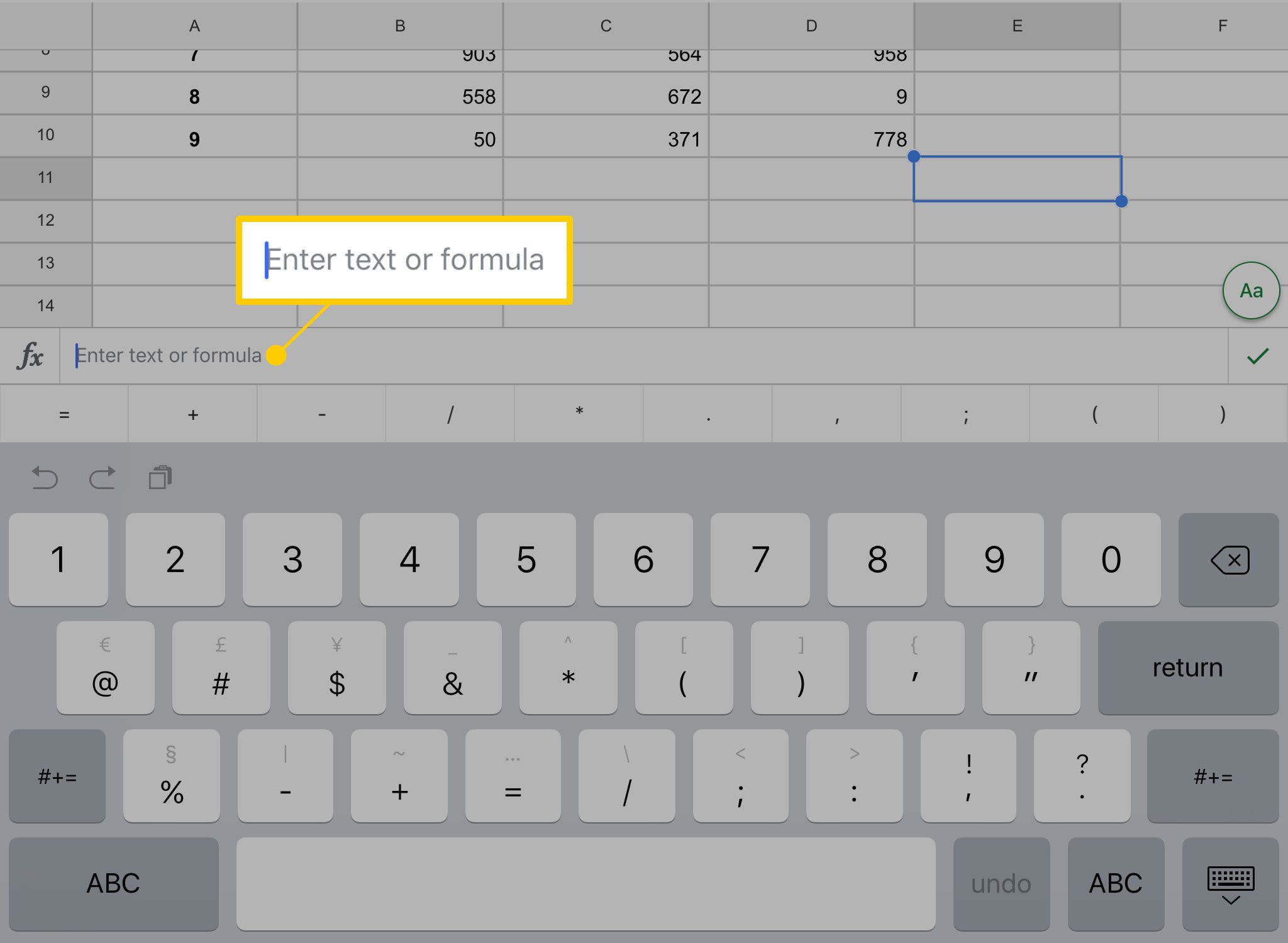Select column E header

pyautogui.click(x=1017, y=26)
